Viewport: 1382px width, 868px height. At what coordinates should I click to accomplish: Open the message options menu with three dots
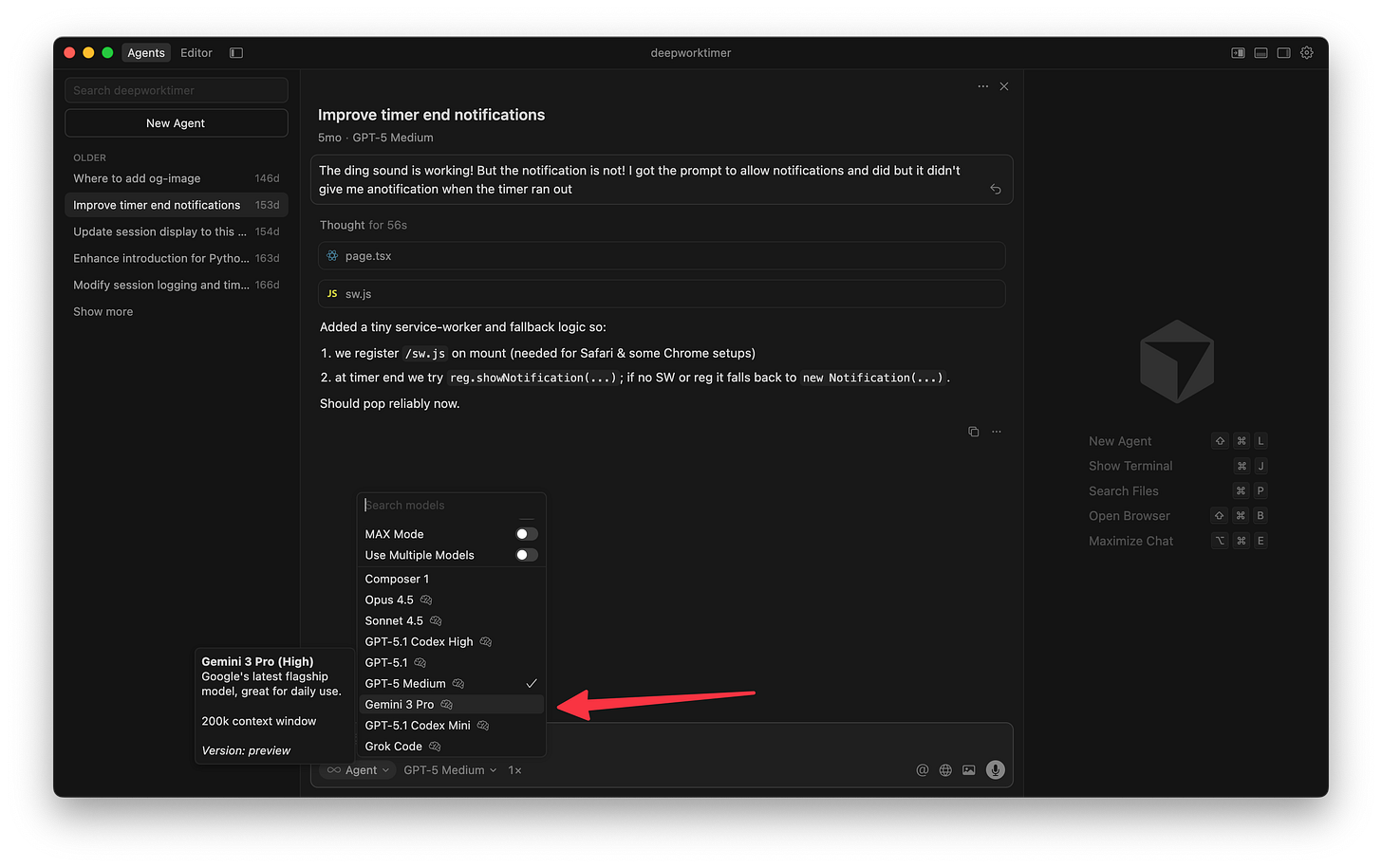point(996,431)
